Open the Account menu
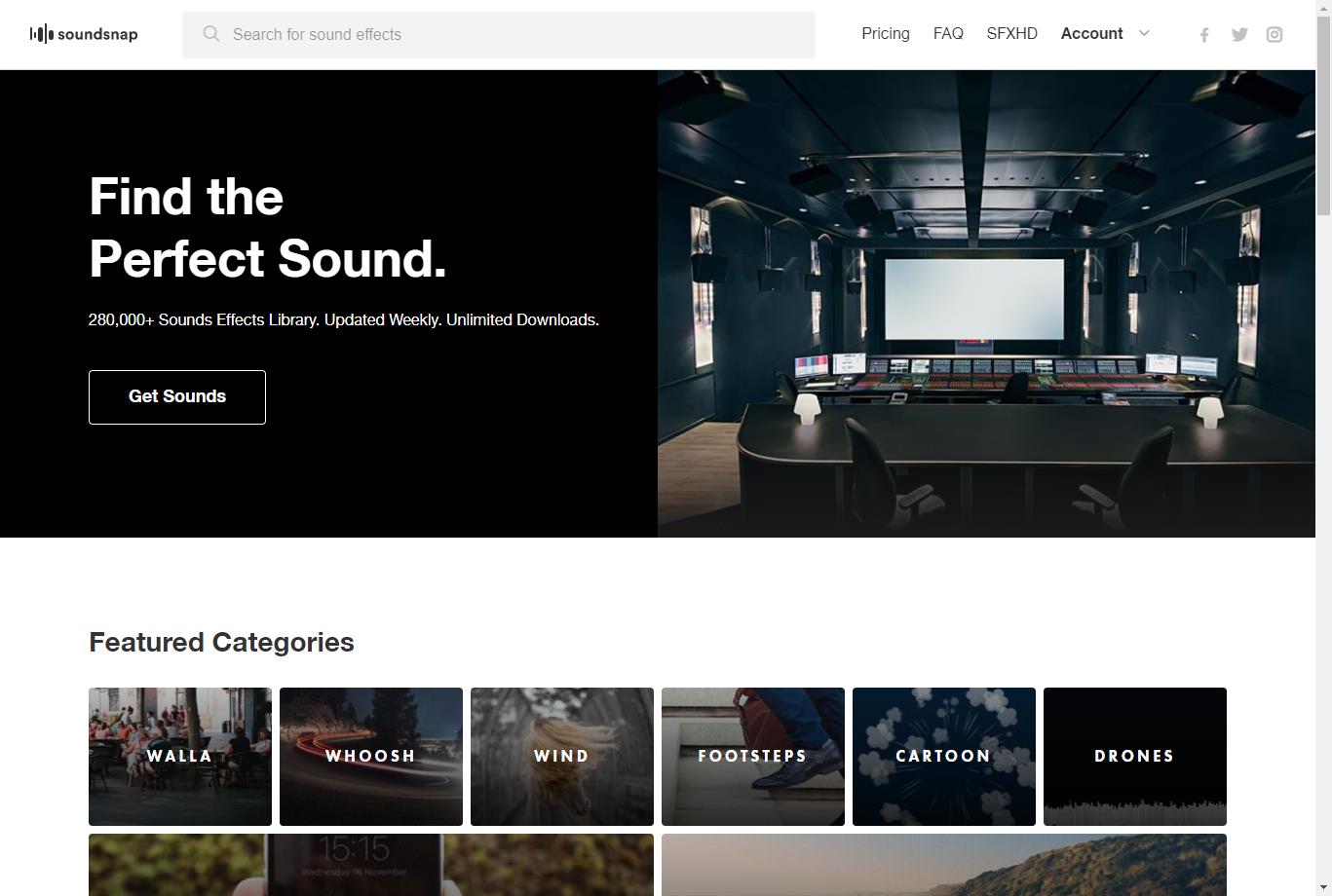 tap(1091, 33)
